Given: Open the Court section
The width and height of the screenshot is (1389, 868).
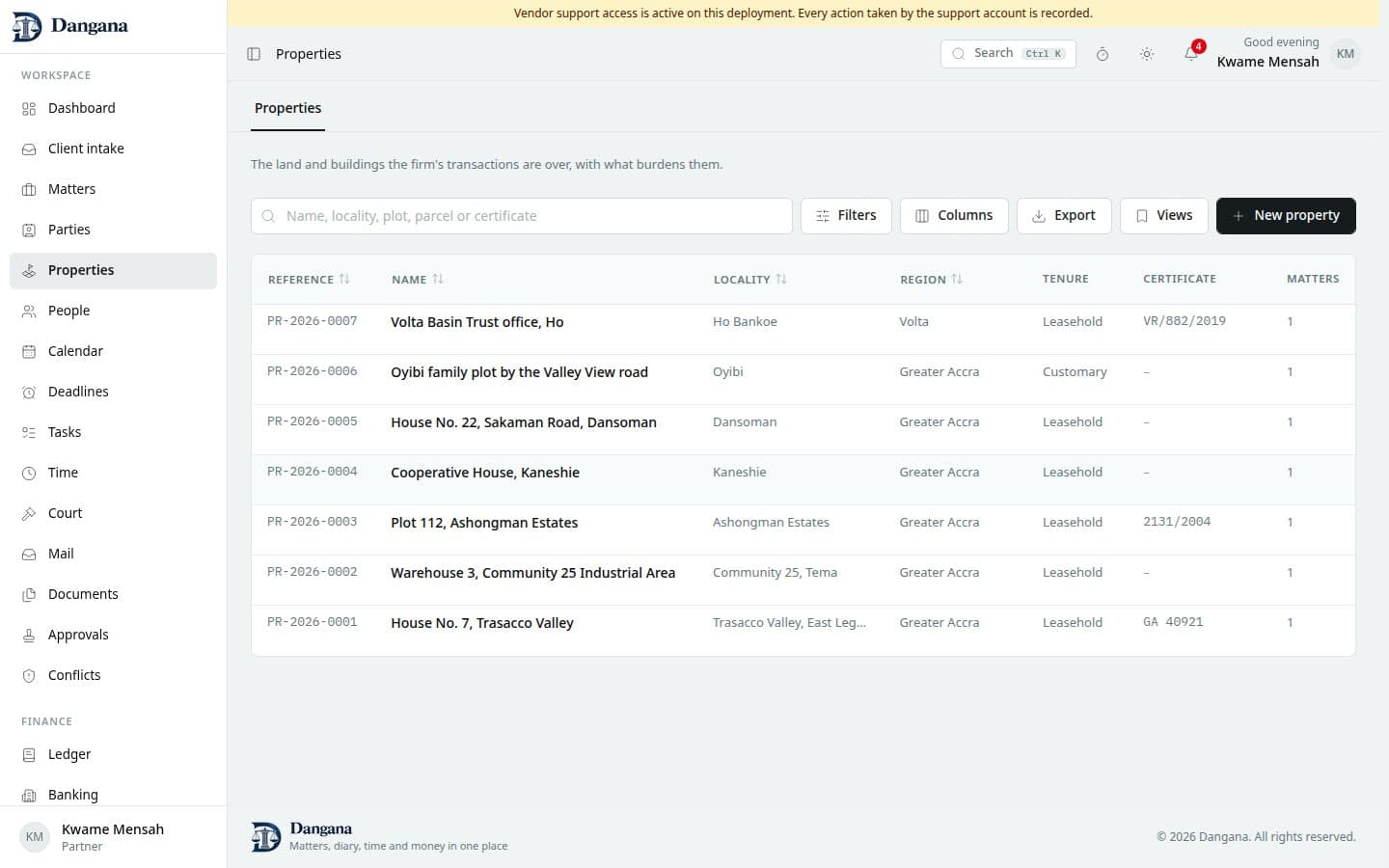Looking at the screenshot, I should 113,513.
